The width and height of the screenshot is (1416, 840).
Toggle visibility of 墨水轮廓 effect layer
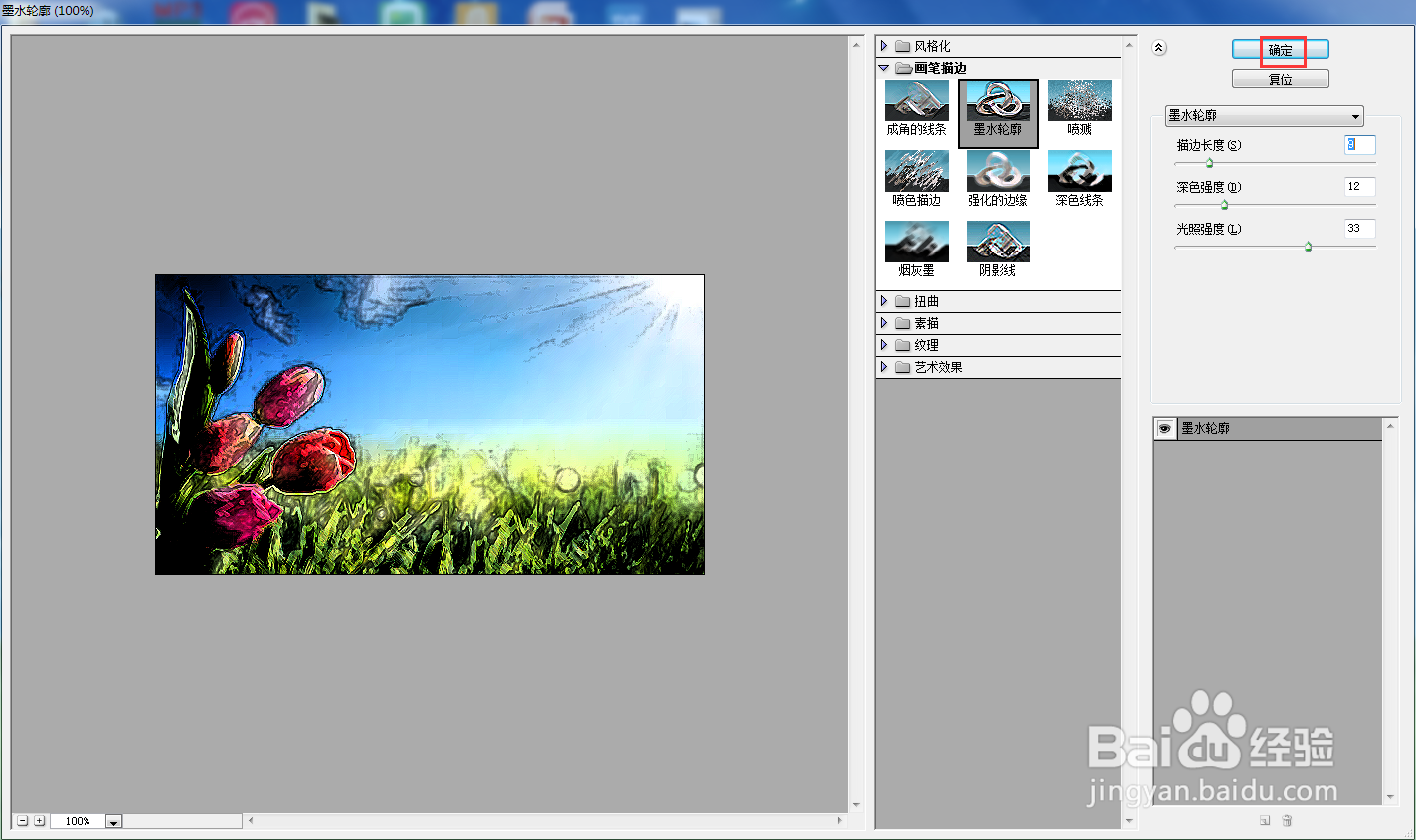(1165, 428)
